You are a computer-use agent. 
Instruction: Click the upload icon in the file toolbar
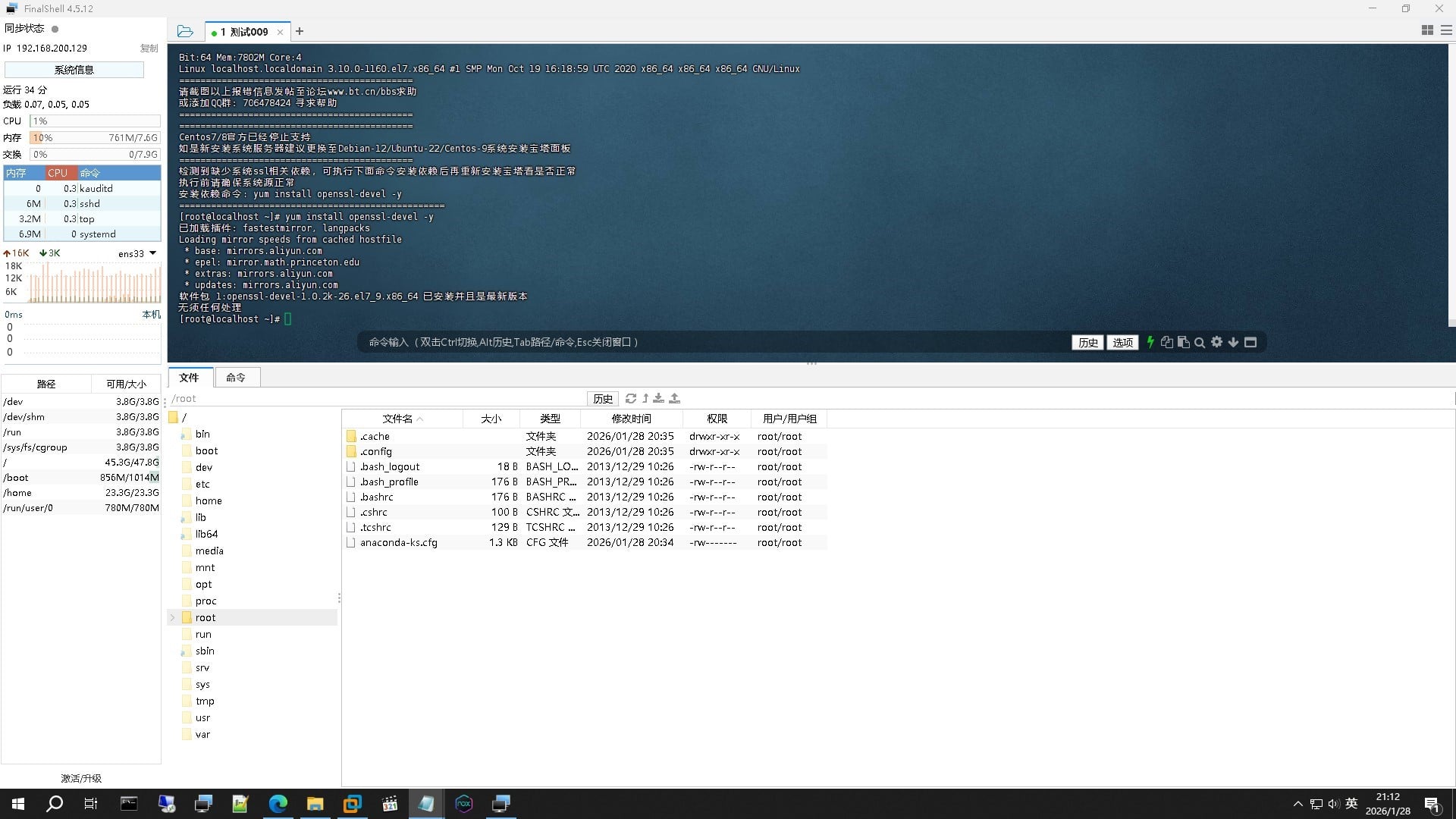coord(674,398)
